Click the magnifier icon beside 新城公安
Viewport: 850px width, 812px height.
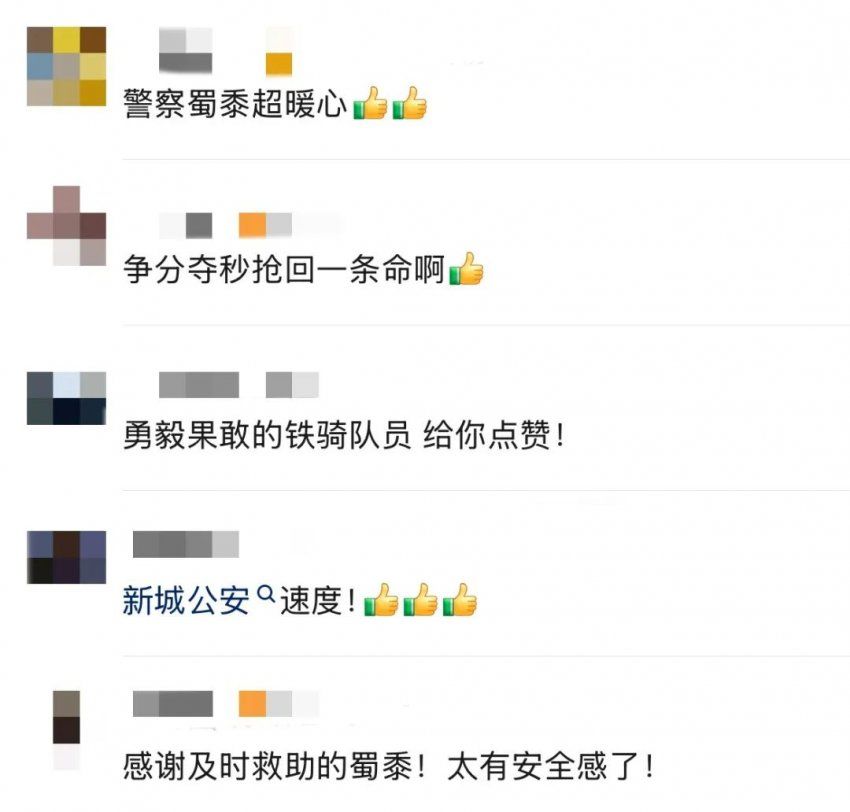click(x=266, y=594)
